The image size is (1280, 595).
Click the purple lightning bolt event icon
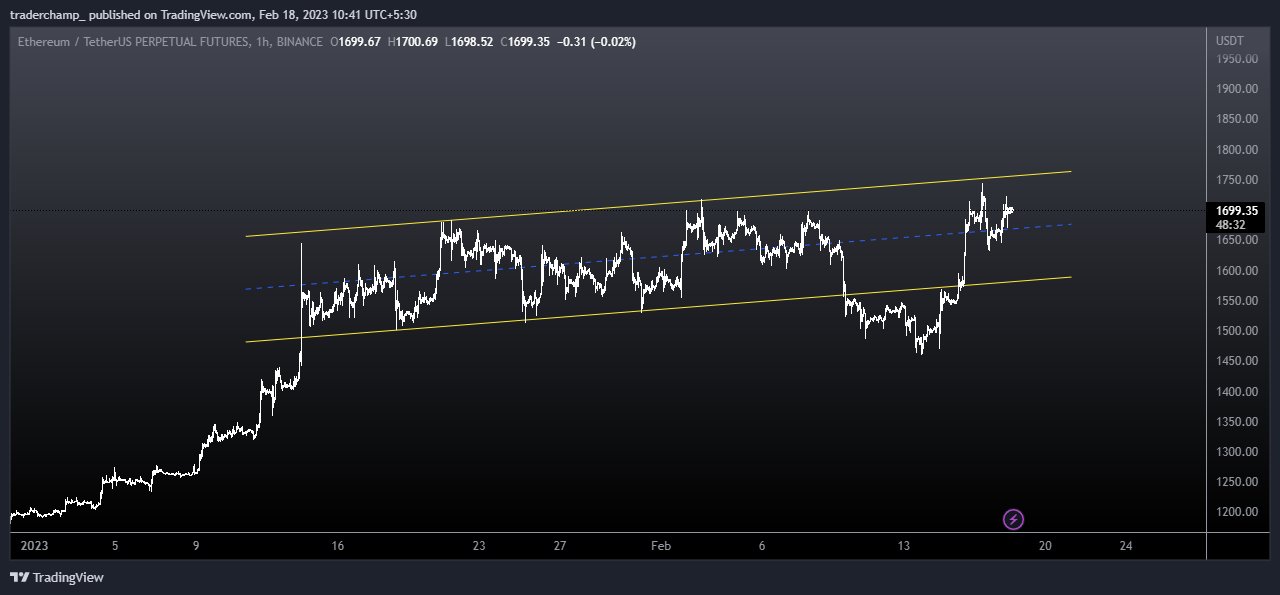(1013, 519)
